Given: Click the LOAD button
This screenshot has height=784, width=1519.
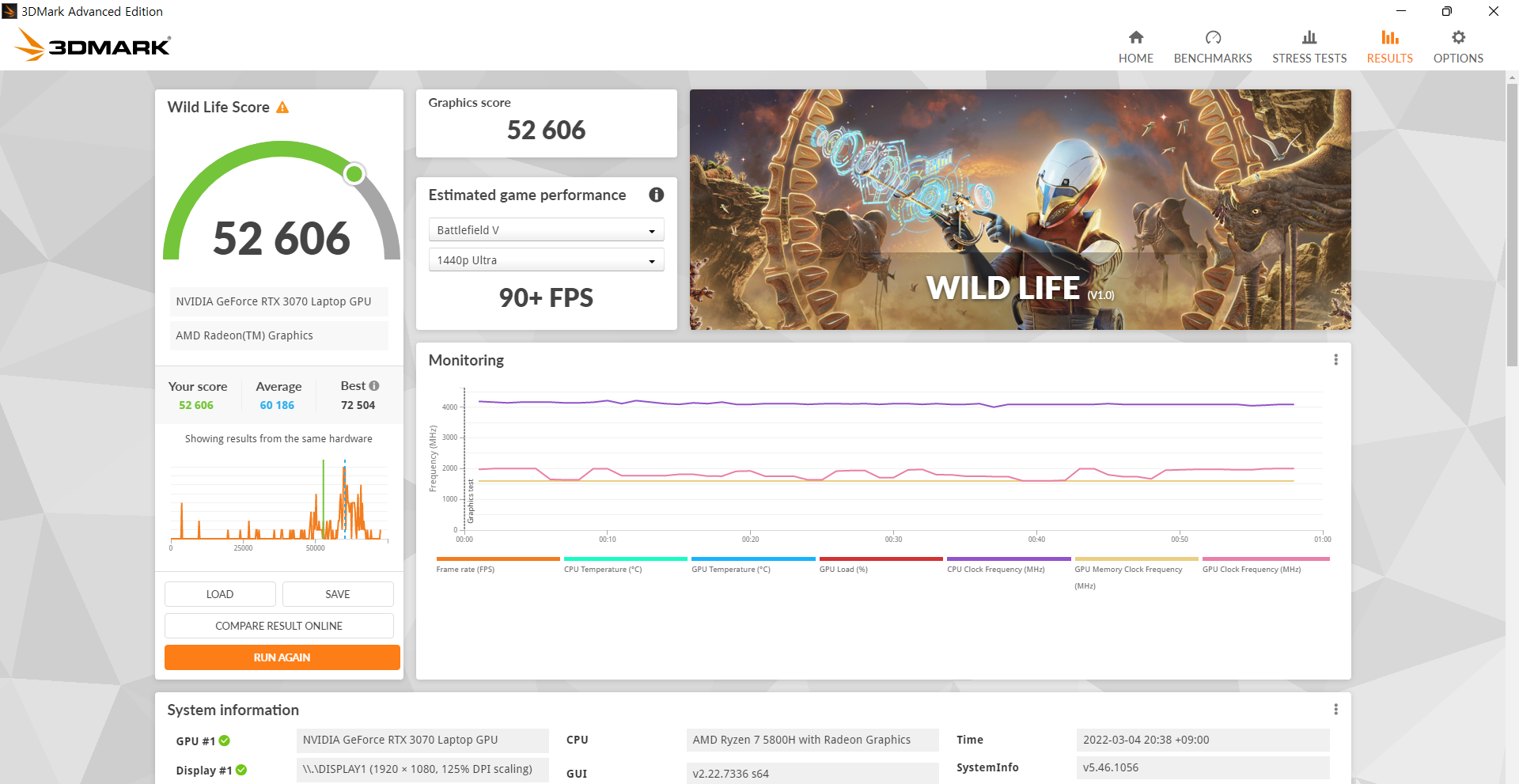Looking at the screenshot, I should 220,594.
